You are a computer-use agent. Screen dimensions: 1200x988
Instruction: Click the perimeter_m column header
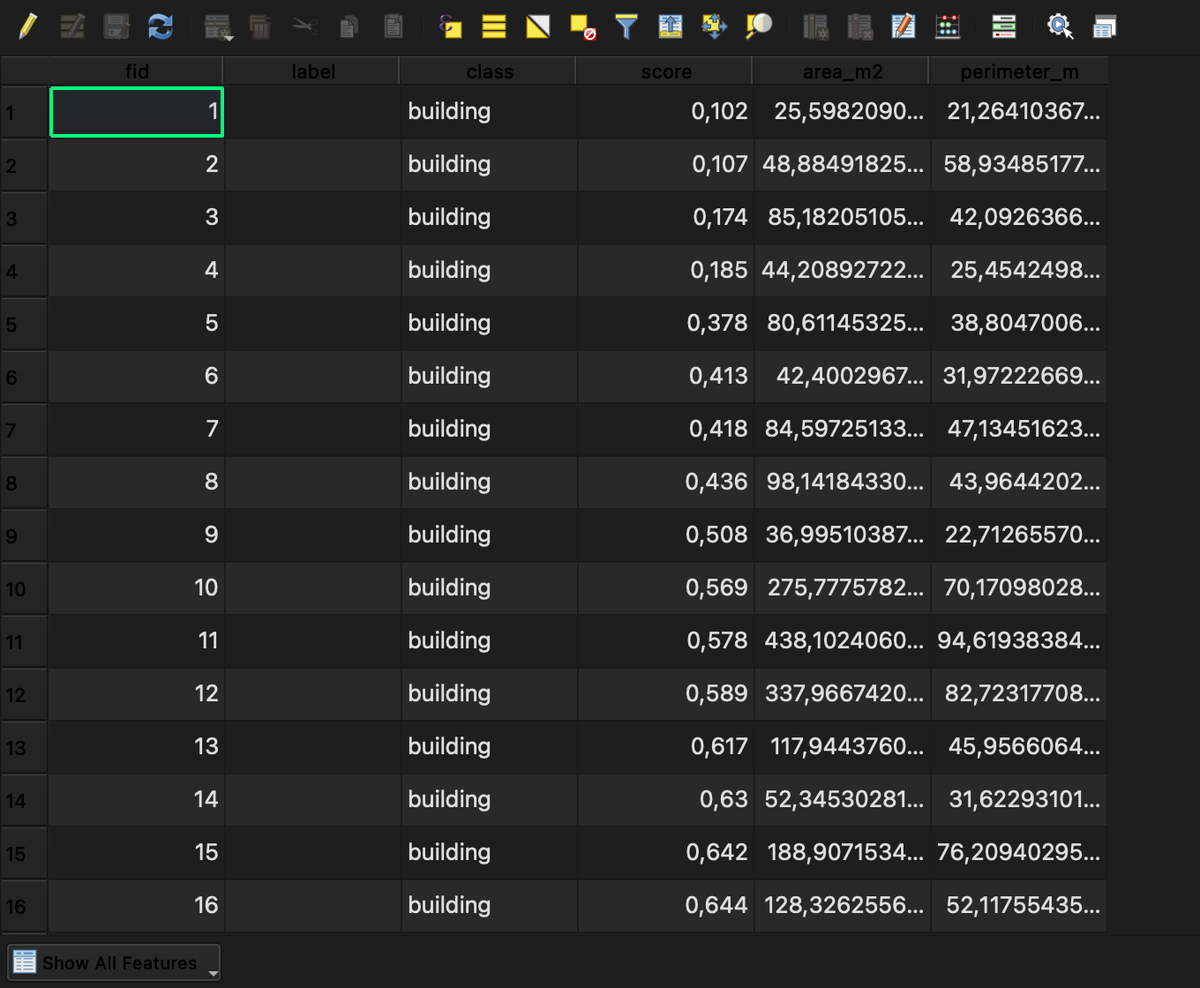[x=1018, y=71]
